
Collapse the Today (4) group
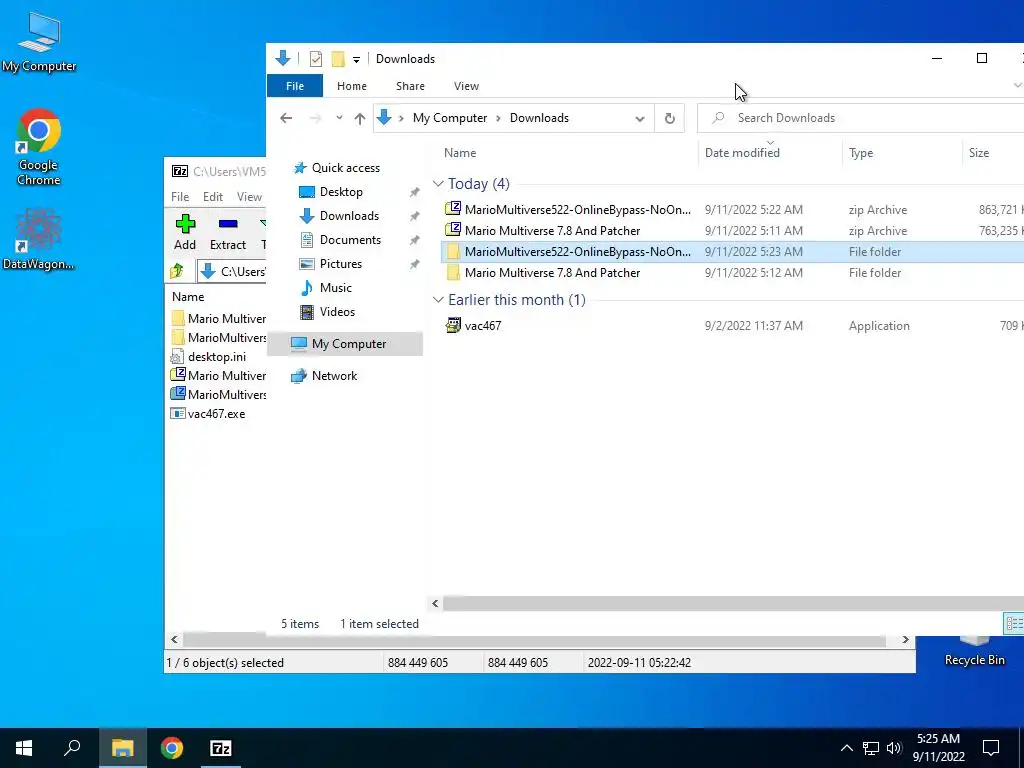[x=438, y=184]
